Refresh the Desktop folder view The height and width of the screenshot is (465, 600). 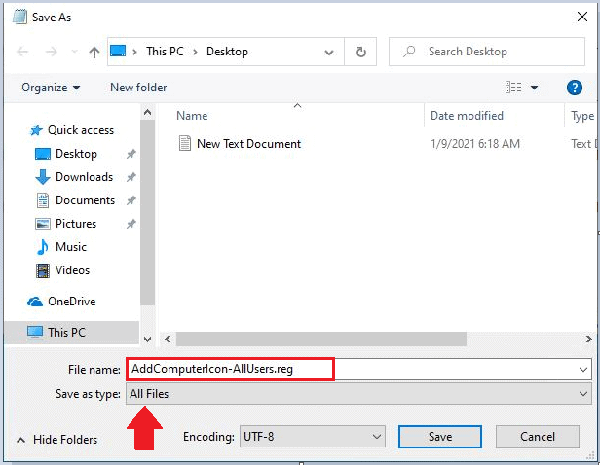click(360, 52)
